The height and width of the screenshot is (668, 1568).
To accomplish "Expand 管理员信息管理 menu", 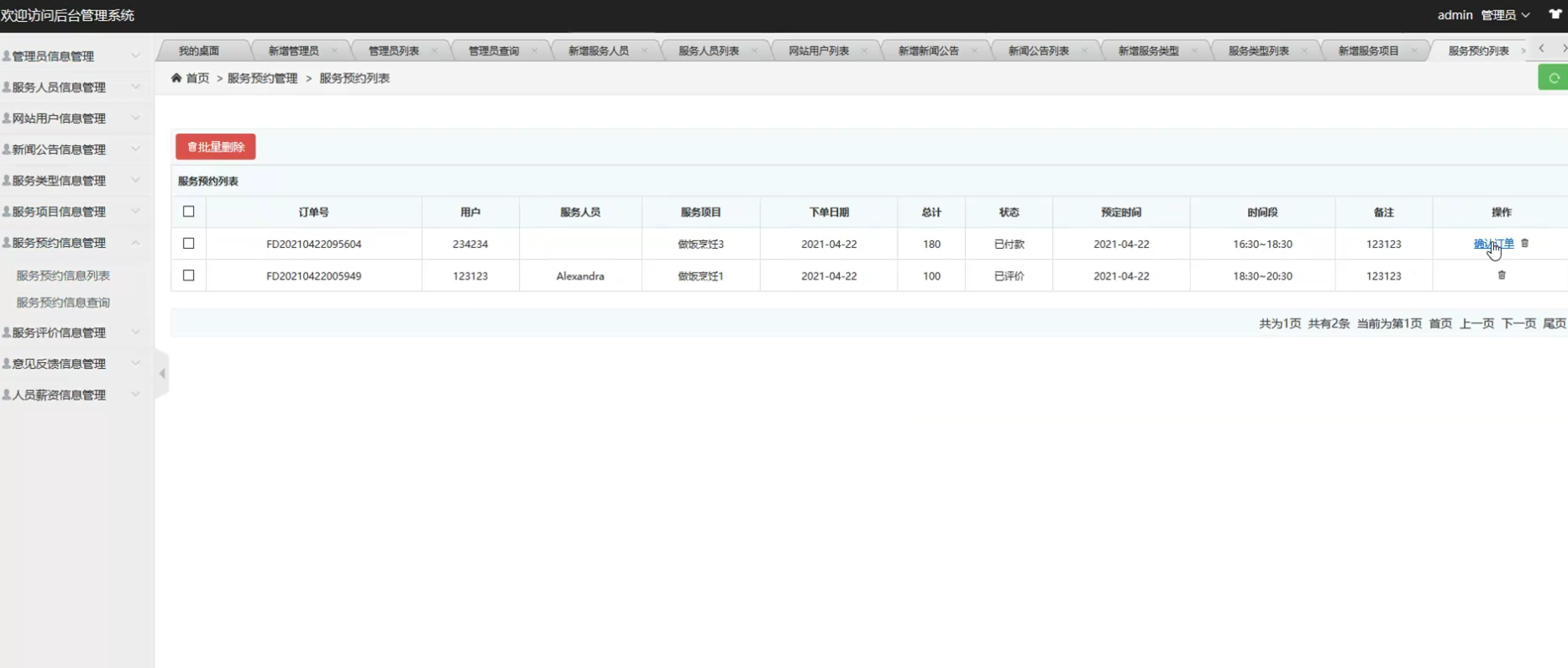I will [x=76, y=56].
